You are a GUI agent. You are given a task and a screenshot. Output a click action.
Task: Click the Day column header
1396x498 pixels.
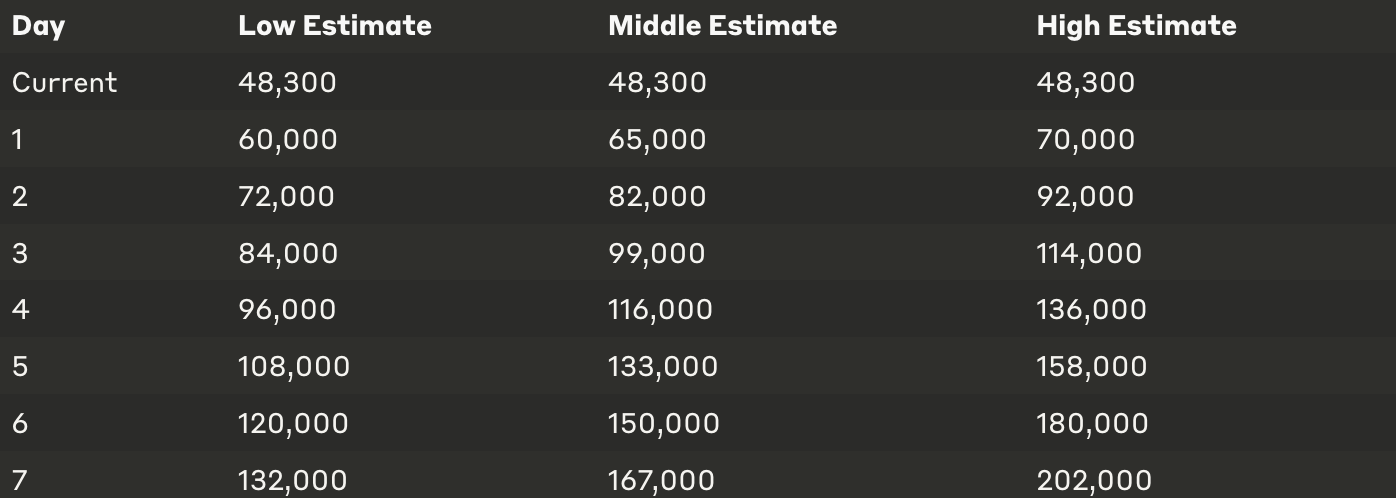coord(38,26)
